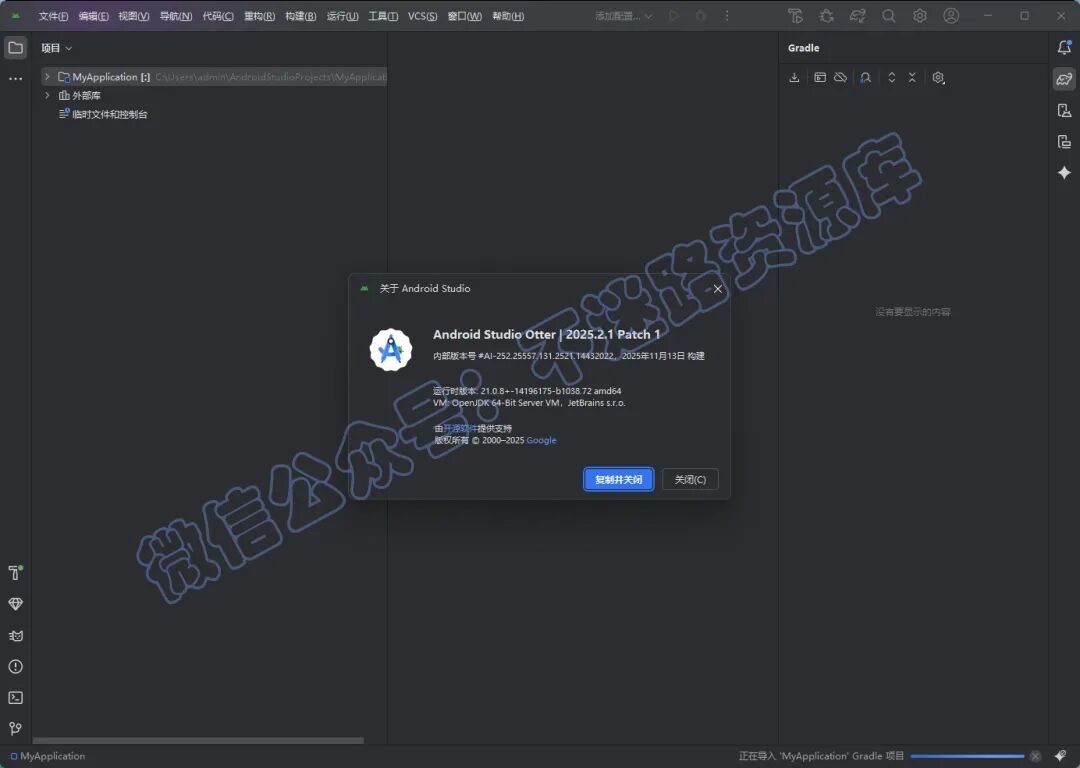Open the 重构(R) menu
The image size is (1080, 768).
point(259,16)
